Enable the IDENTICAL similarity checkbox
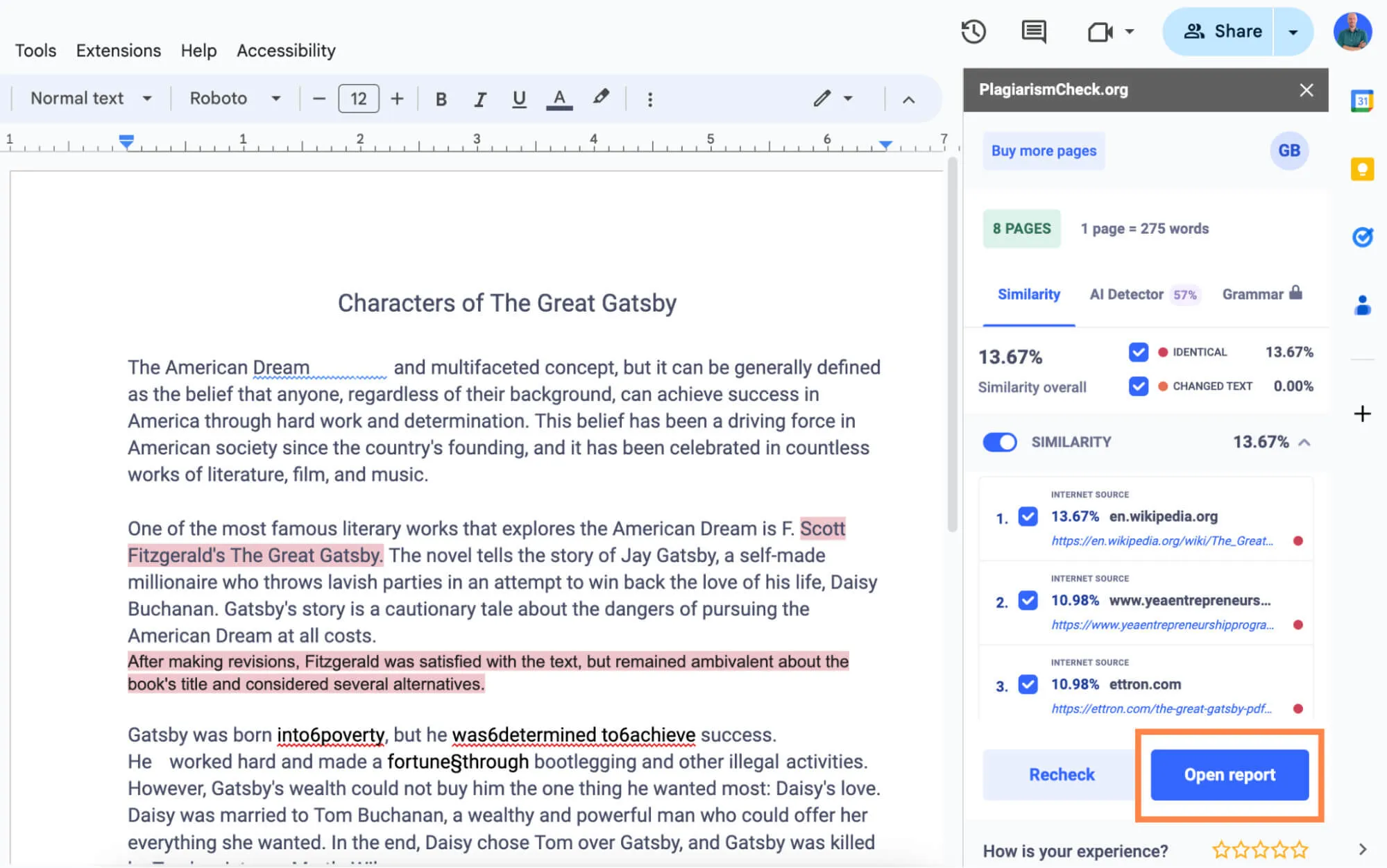This screenshot has height=868, width=1387. tap(1138, 351)
